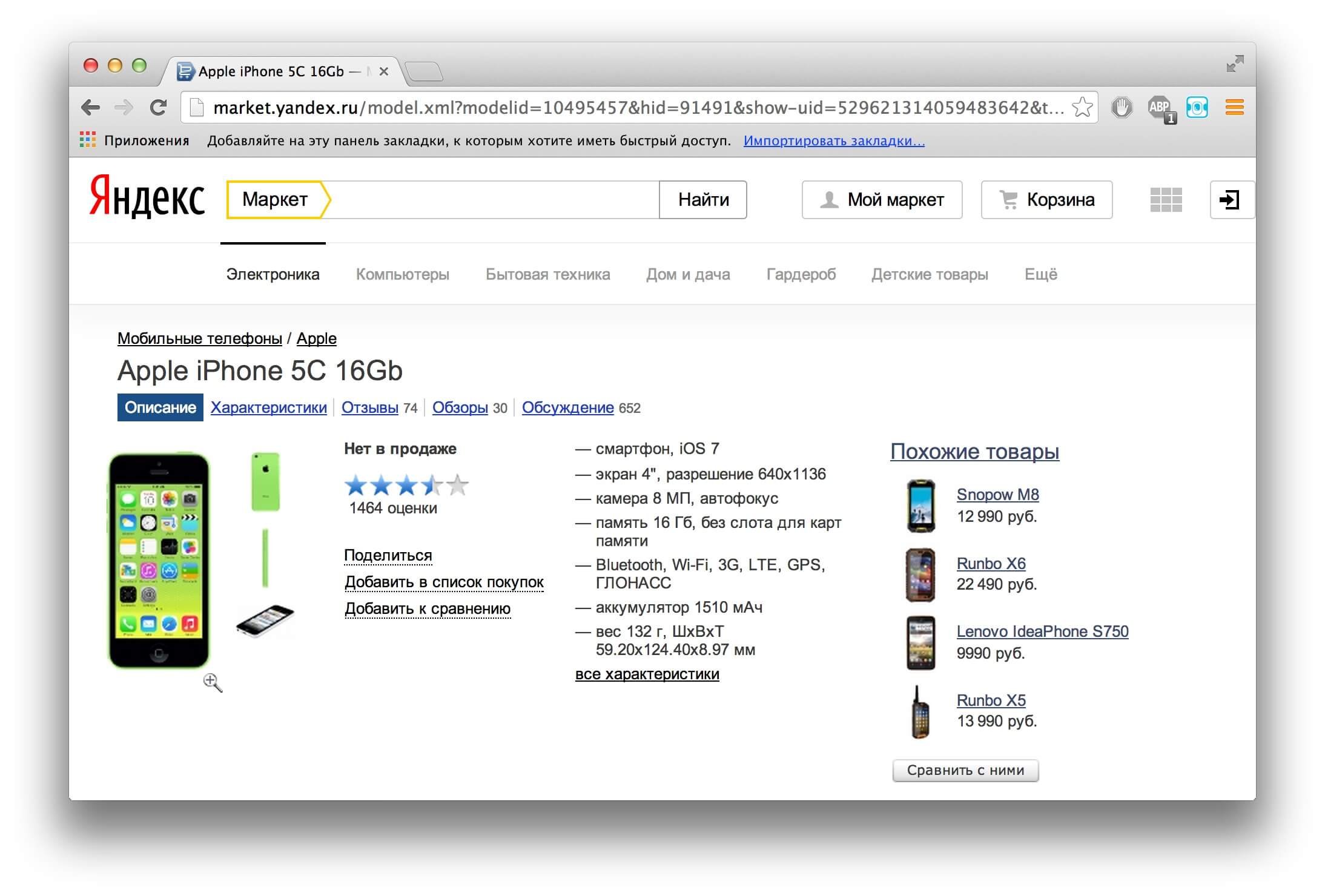The height and width of the screenshot is (896, 1325).
Task: Bookmark this page with the star icon
Action: 1082,108
